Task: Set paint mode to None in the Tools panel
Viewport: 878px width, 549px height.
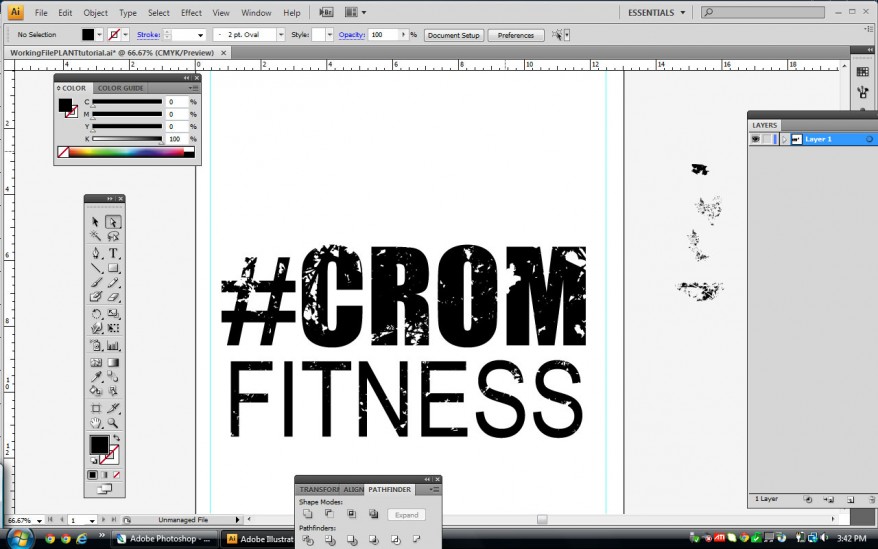Action: point(116,475)
